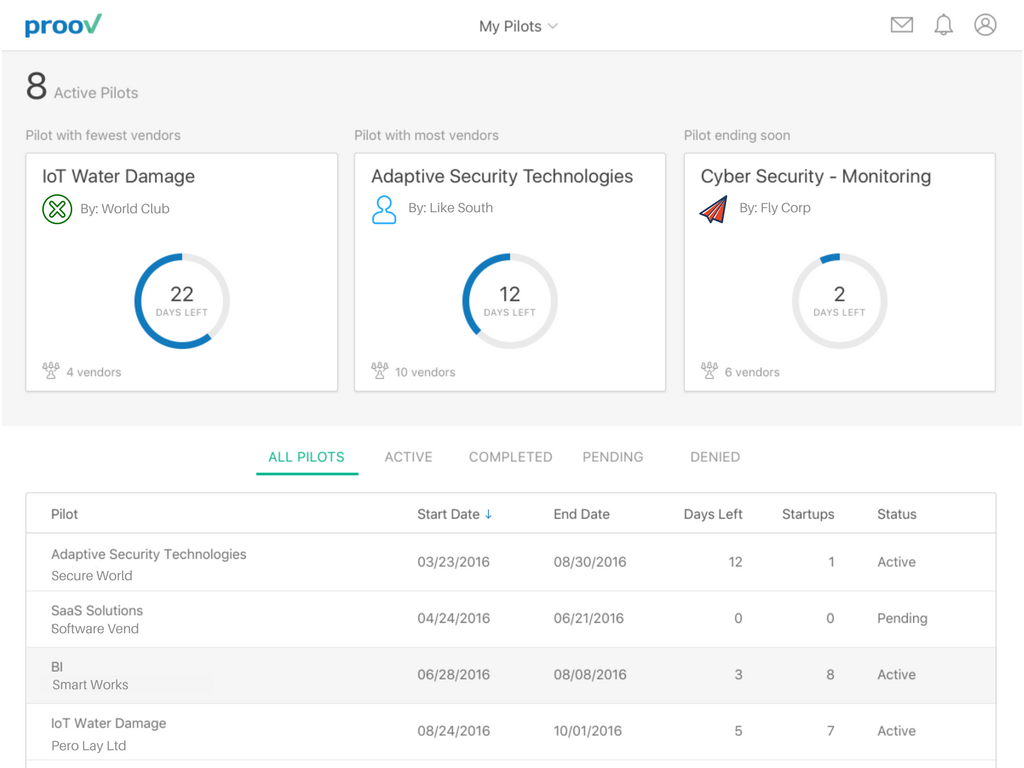This screenshot has height=768, width=1024.
Task: Click the notifications bell icon
Action: coord(943,25)
